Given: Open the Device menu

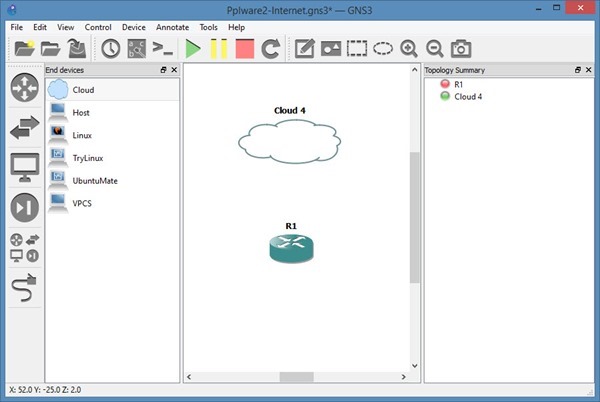Looking at the screenshot, I should [x=134, y=27].
